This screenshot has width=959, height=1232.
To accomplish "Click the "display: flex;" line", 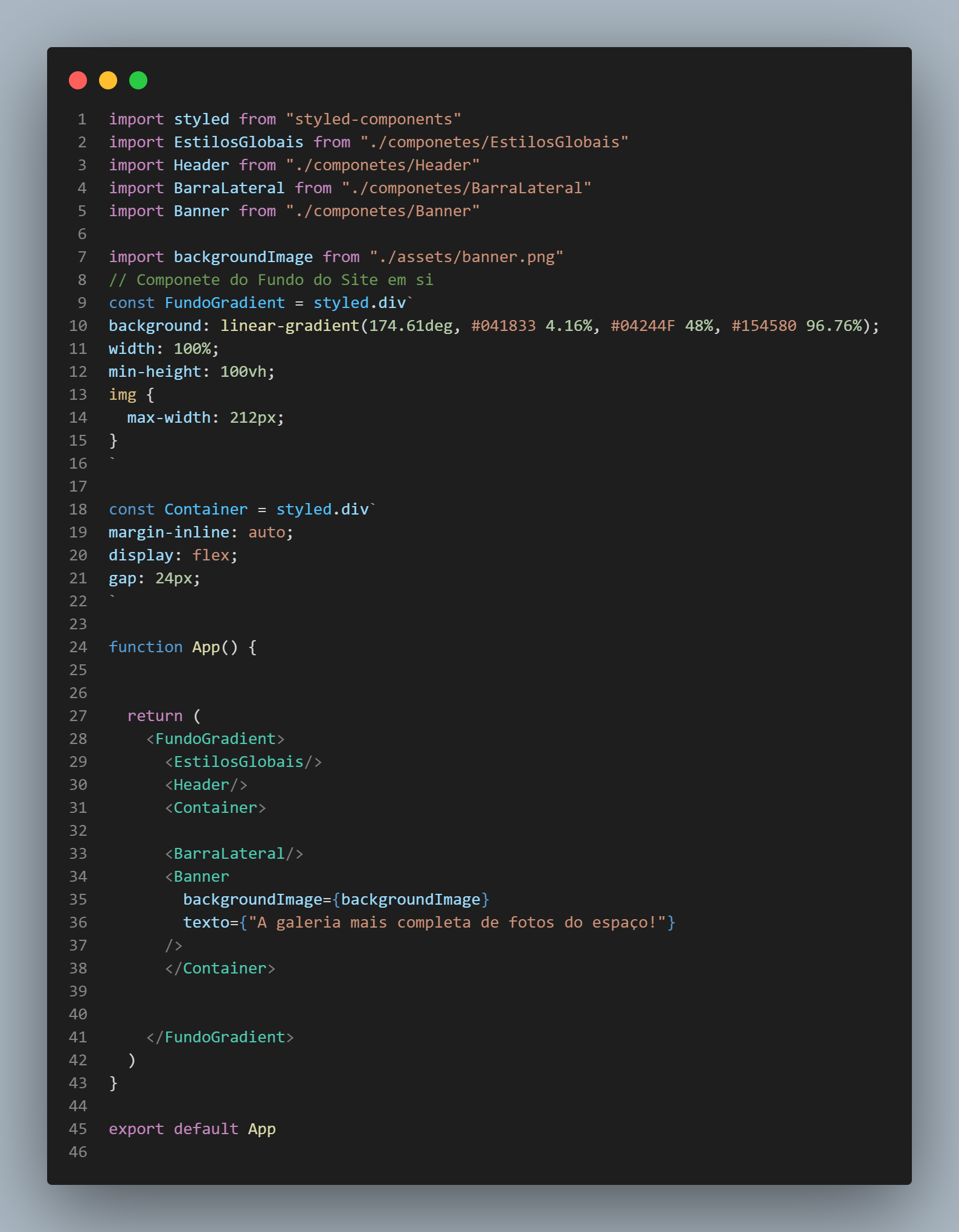I will pyautogui.click(x=173, y=556).
